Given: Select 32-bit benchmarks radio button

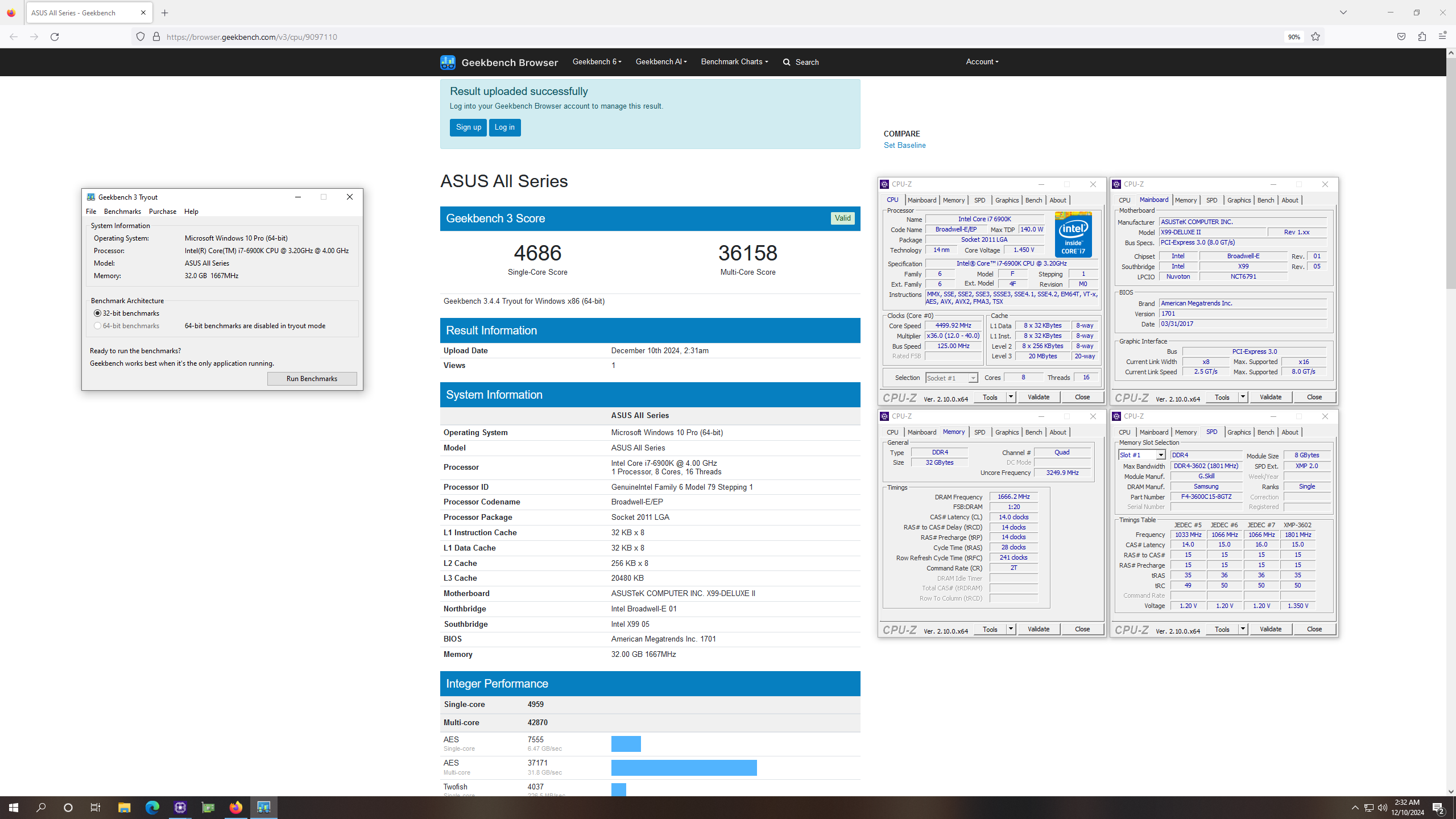Looking at the screenshot, I should [98, 313].
